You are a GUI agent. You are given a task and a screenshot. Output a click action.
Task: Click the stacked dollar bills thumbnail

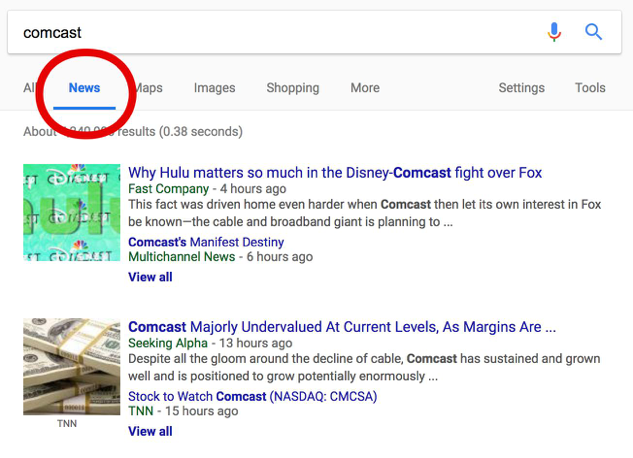point(72,366)
